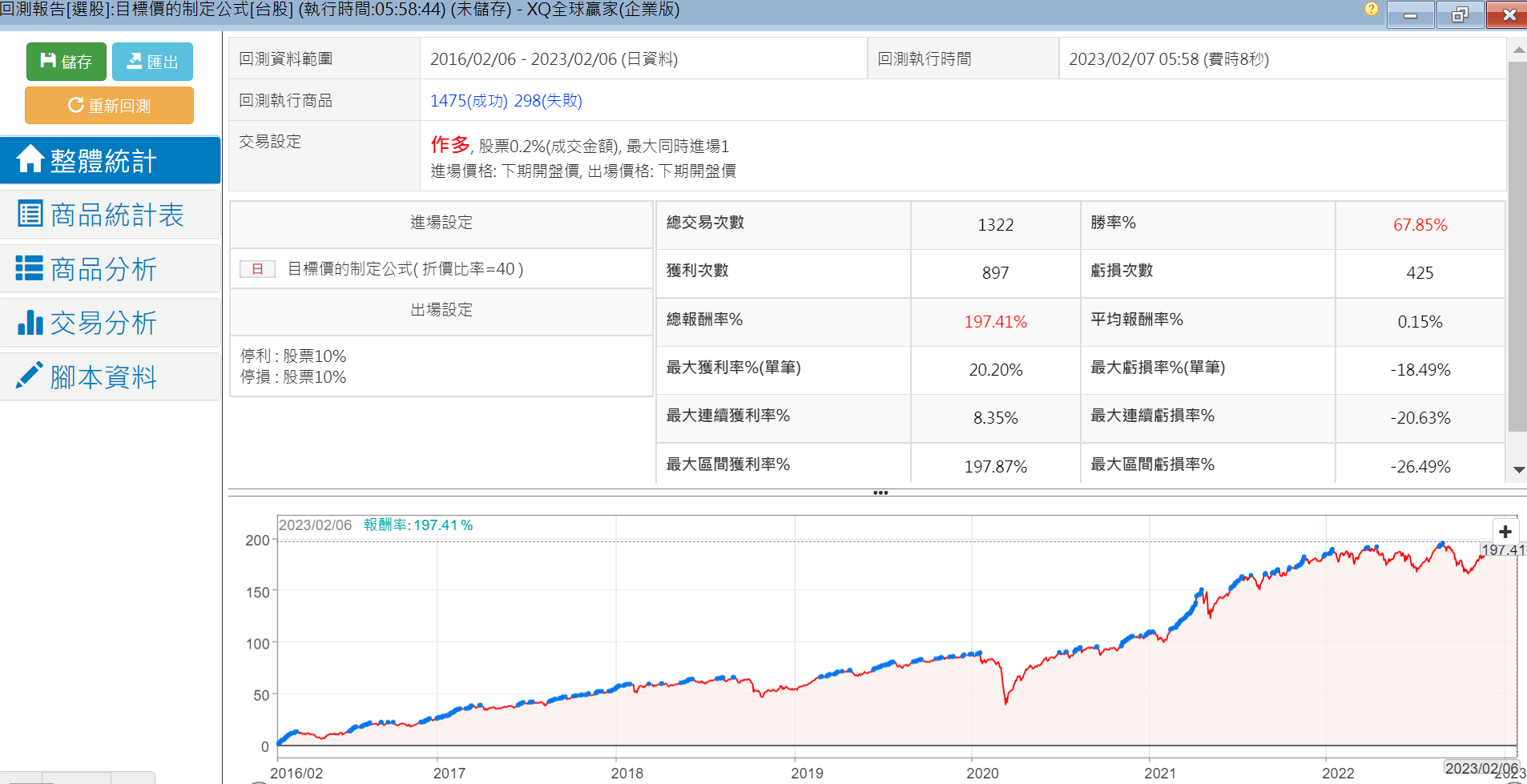Restore down the XQ window
Viewport: 1527px width, 784px height.
1460,14
